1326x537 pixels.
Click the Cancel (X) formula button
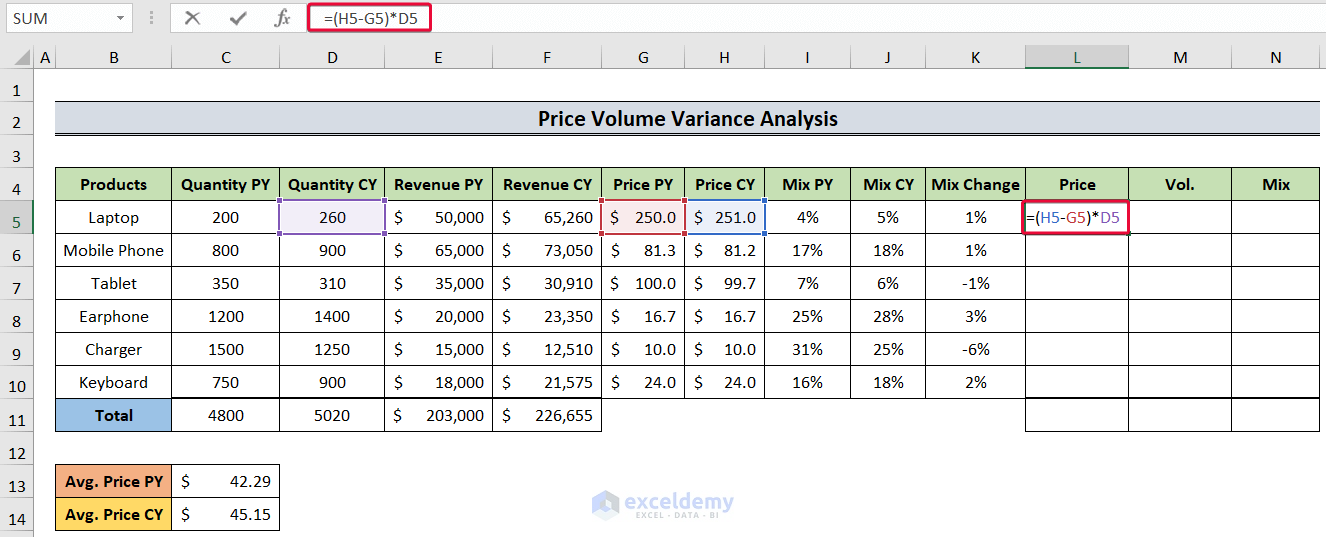193,18
